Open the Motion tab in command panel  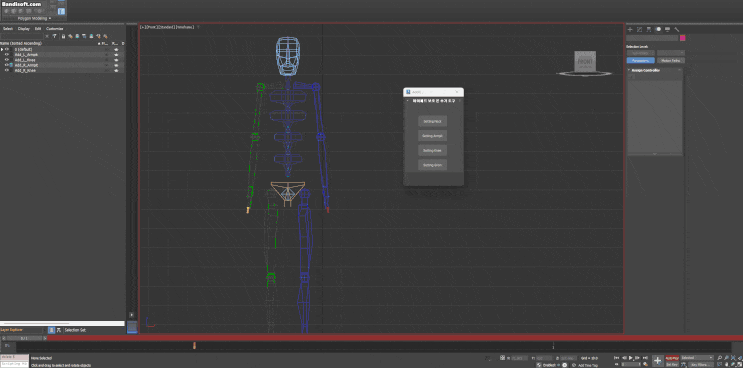tap(659, 29)
